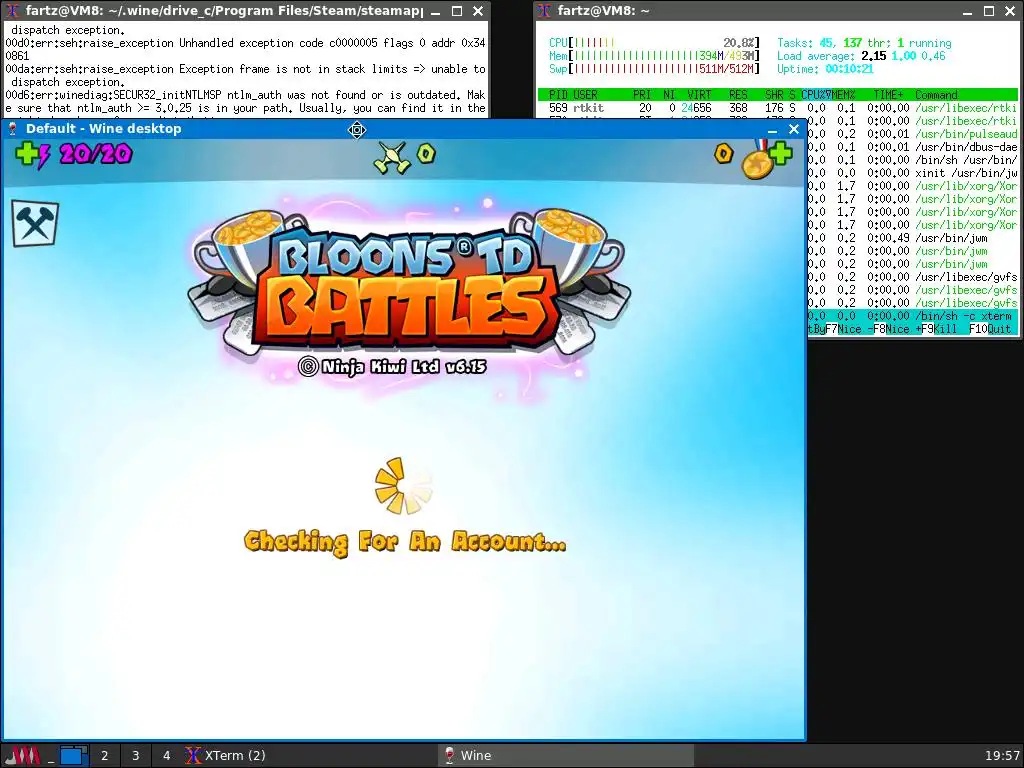
Task: Switch to the blue desktop 1 pager icon
Action: tap(74, 756)
